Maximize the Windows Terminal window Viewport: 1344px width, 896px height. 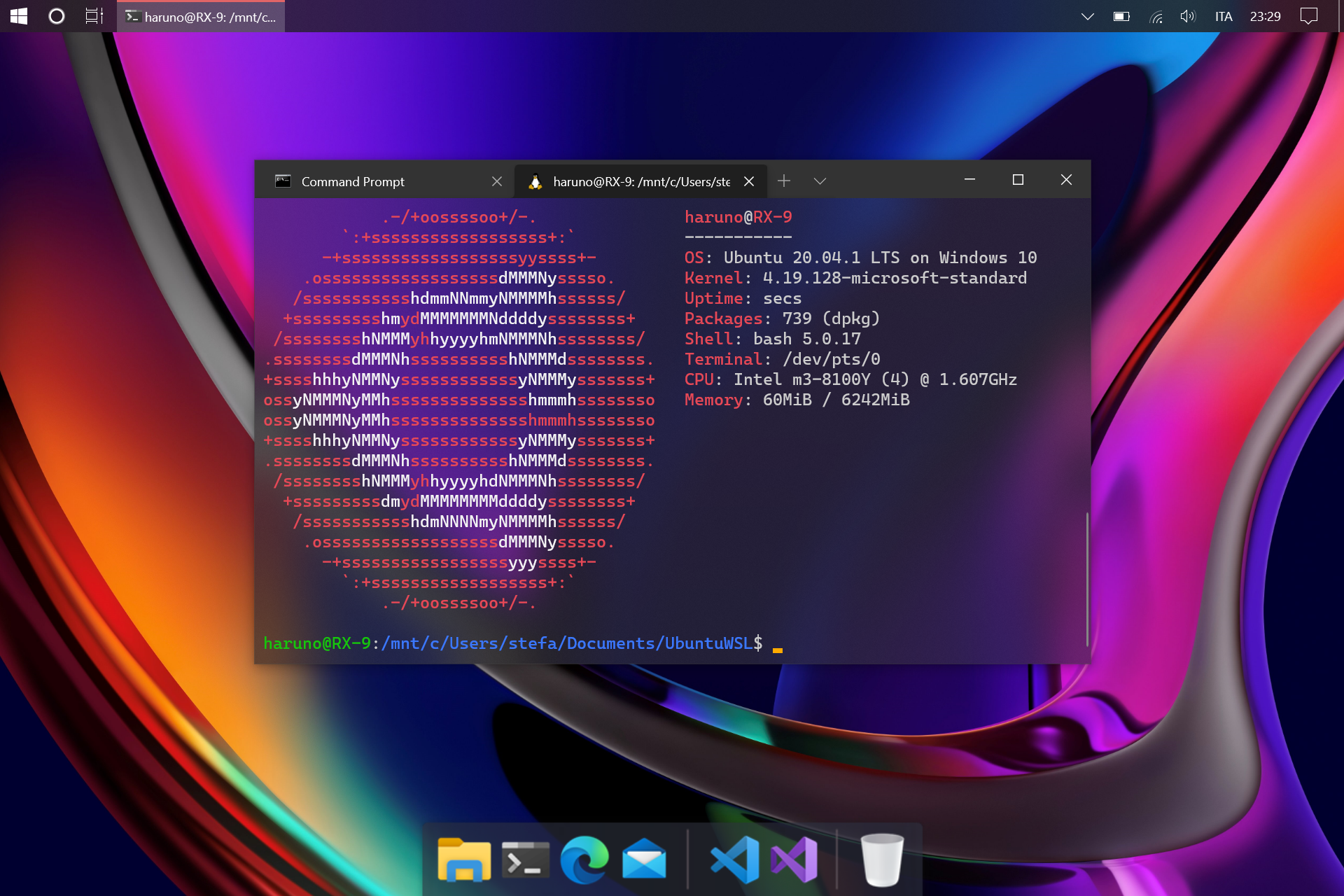(x=1018, y=180)
